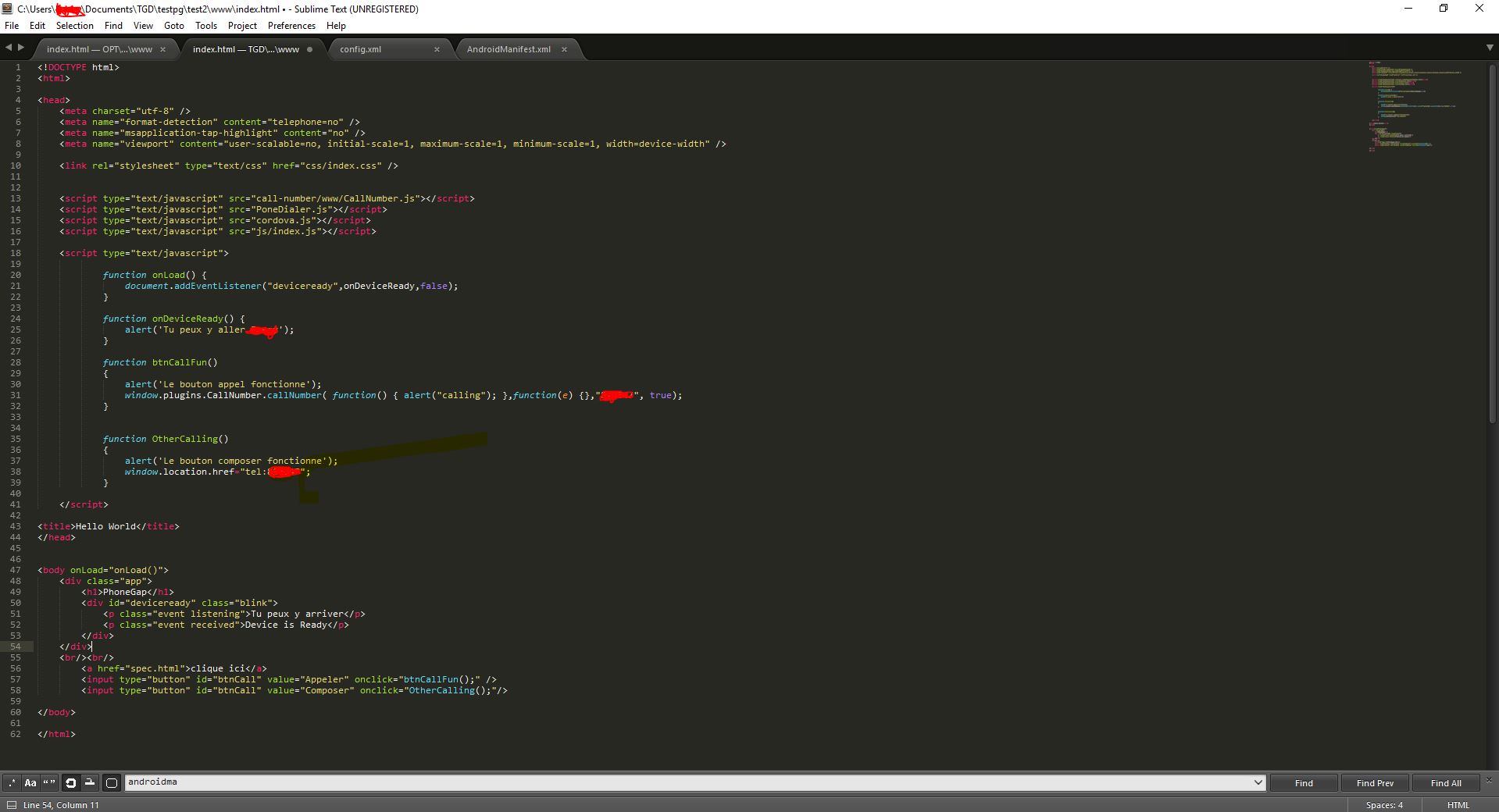Click line number 54 in the gutter

(x=16, y=646)
